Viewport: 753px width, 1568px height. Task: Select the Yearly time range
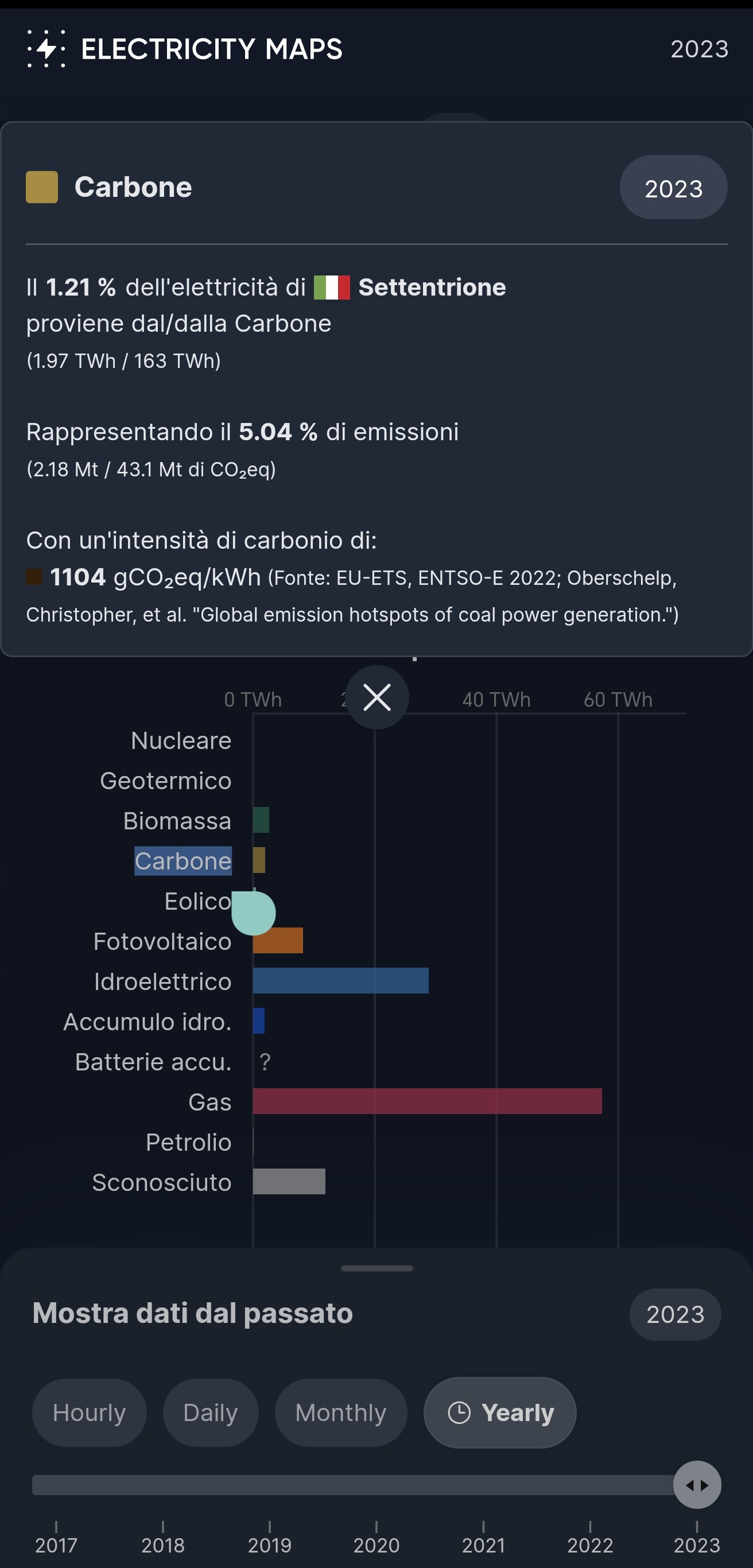point(500,1412)
